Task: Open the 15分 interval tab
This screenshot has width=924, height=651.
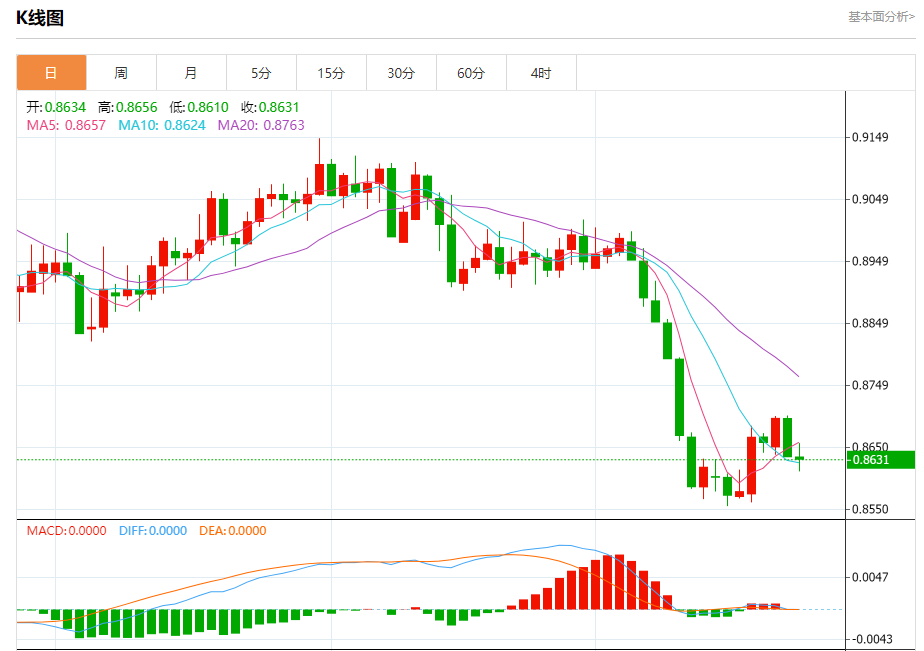Action: click(331, 72)
